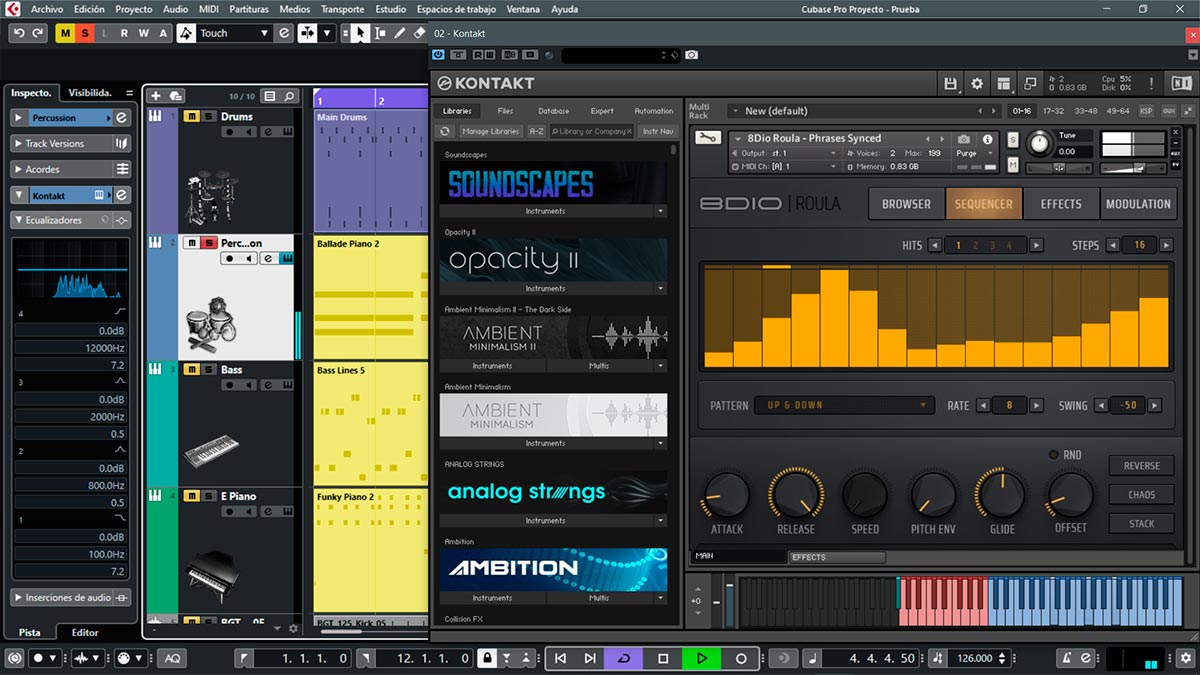Open the BROWSER page in Roula
This screenshot has height=675, width=1200.
pos(906,204)
